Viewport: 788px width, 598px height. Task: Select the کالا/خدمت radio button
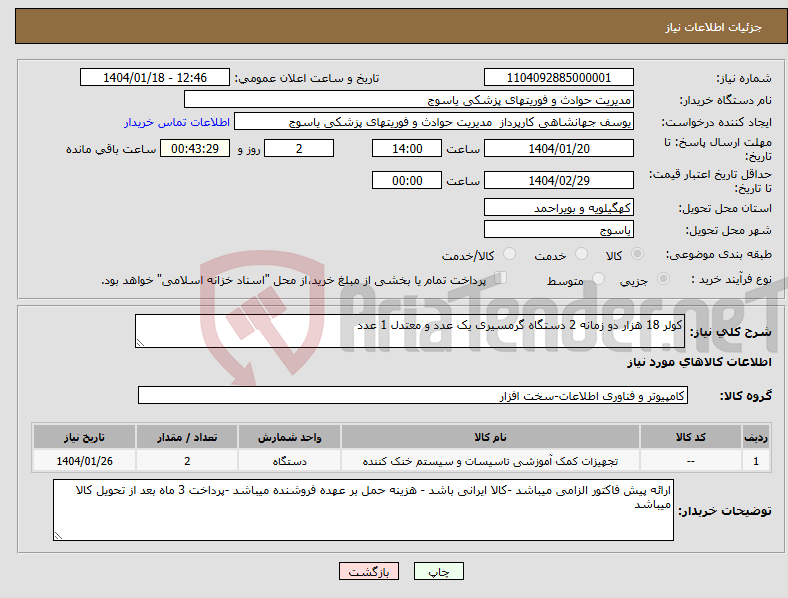point(509,254)
